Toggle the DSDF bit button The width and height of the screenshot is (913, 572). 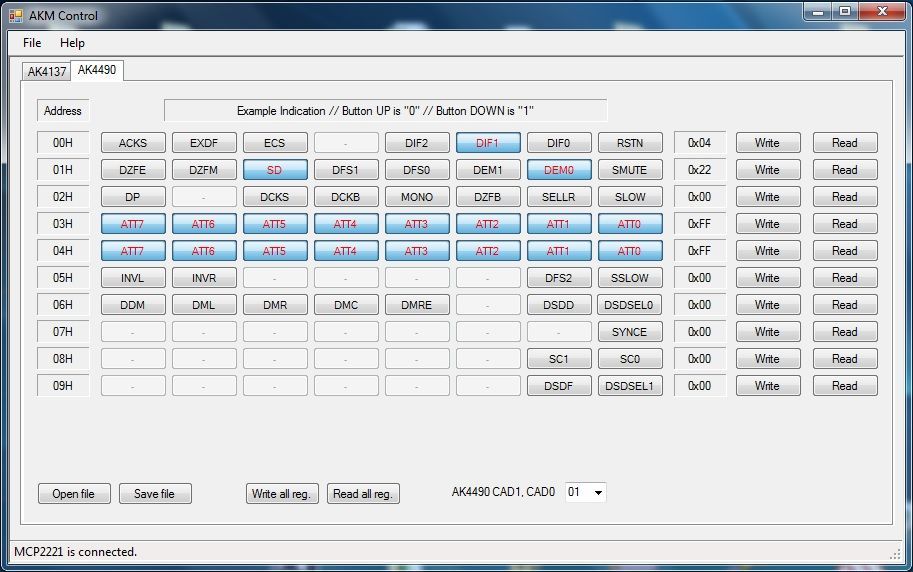point(559,386)
